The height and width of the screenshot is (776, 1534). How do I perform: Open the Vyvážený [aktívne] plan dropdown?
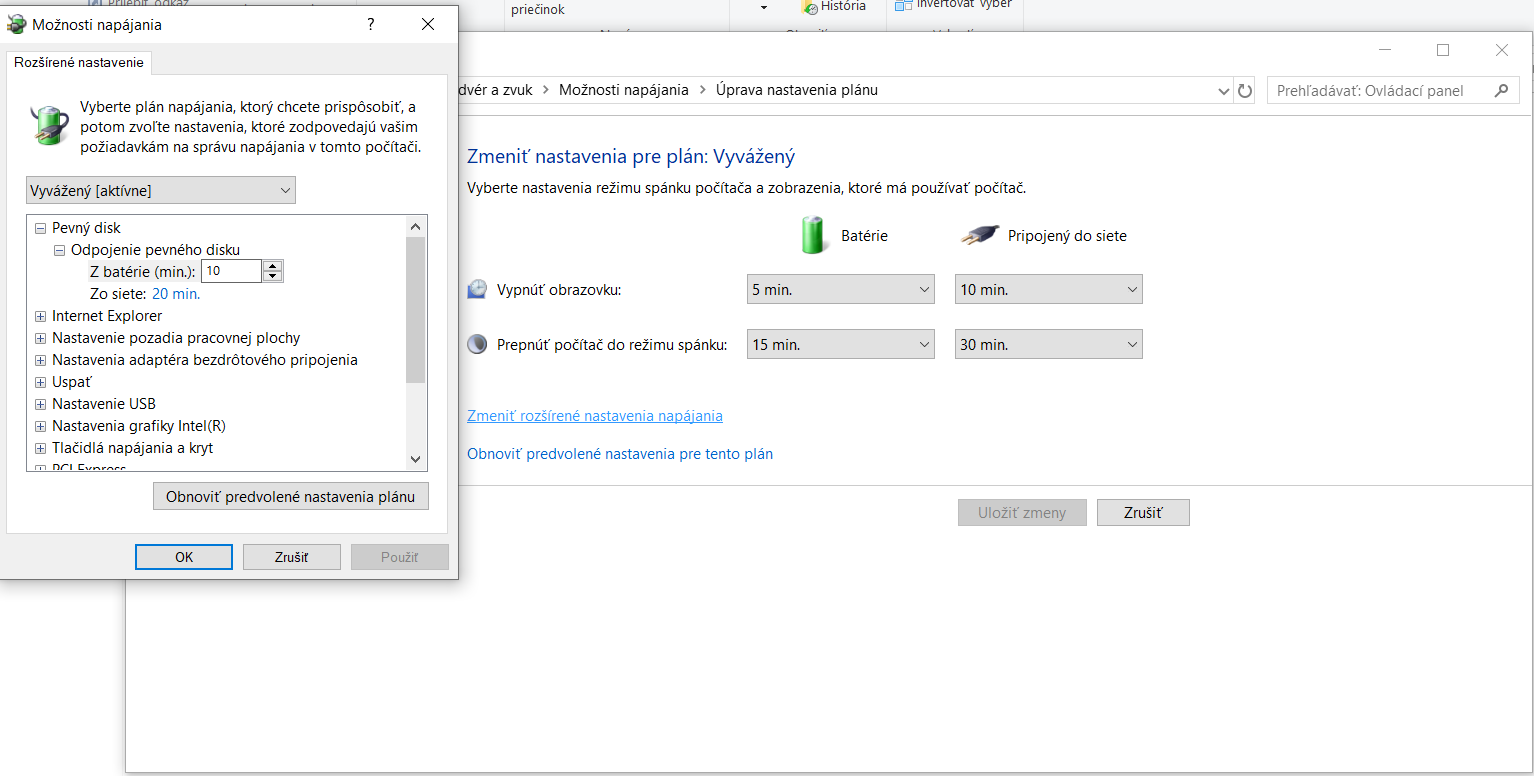pos(161,190)
